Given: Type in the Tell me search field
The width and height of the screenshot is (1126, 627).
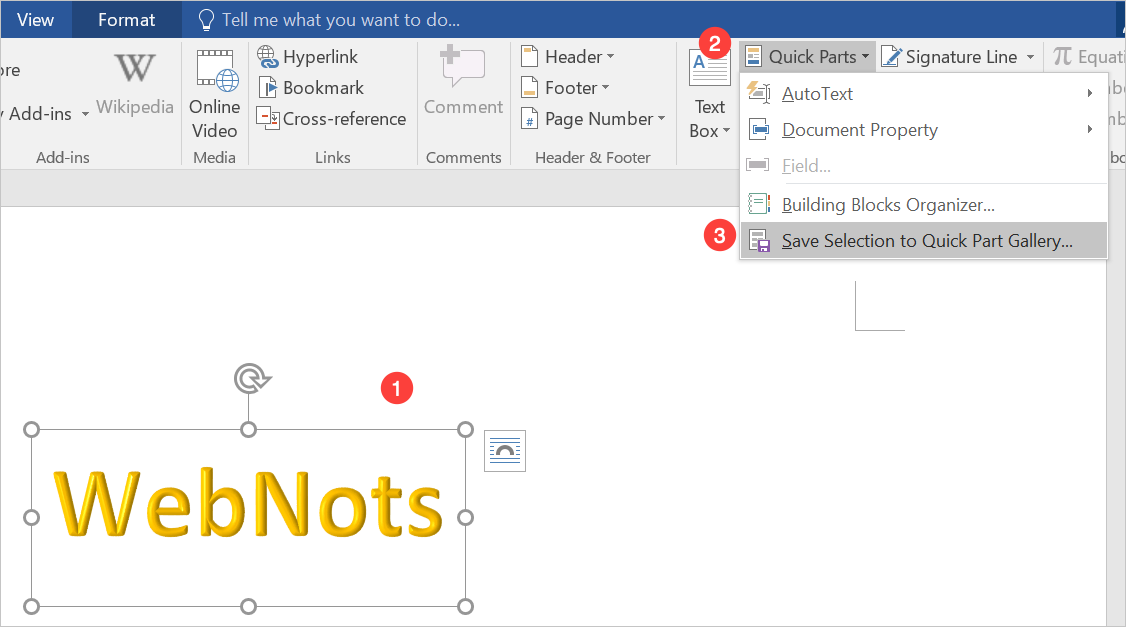Looking at the screenshot, I should 342,20.
